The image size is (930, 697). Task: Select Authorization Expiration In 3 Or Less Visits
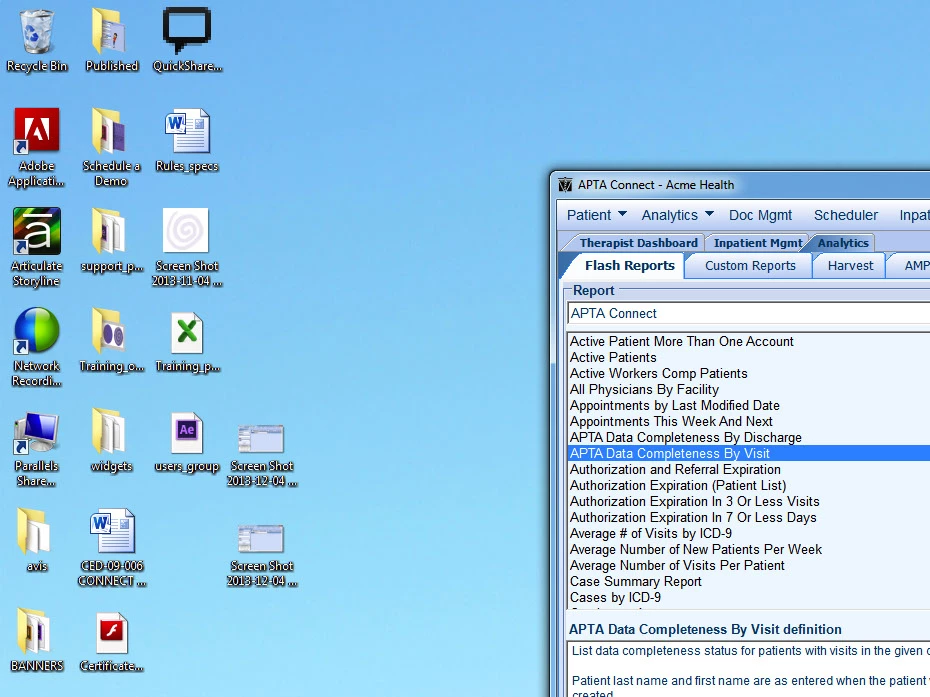(749, 502)
